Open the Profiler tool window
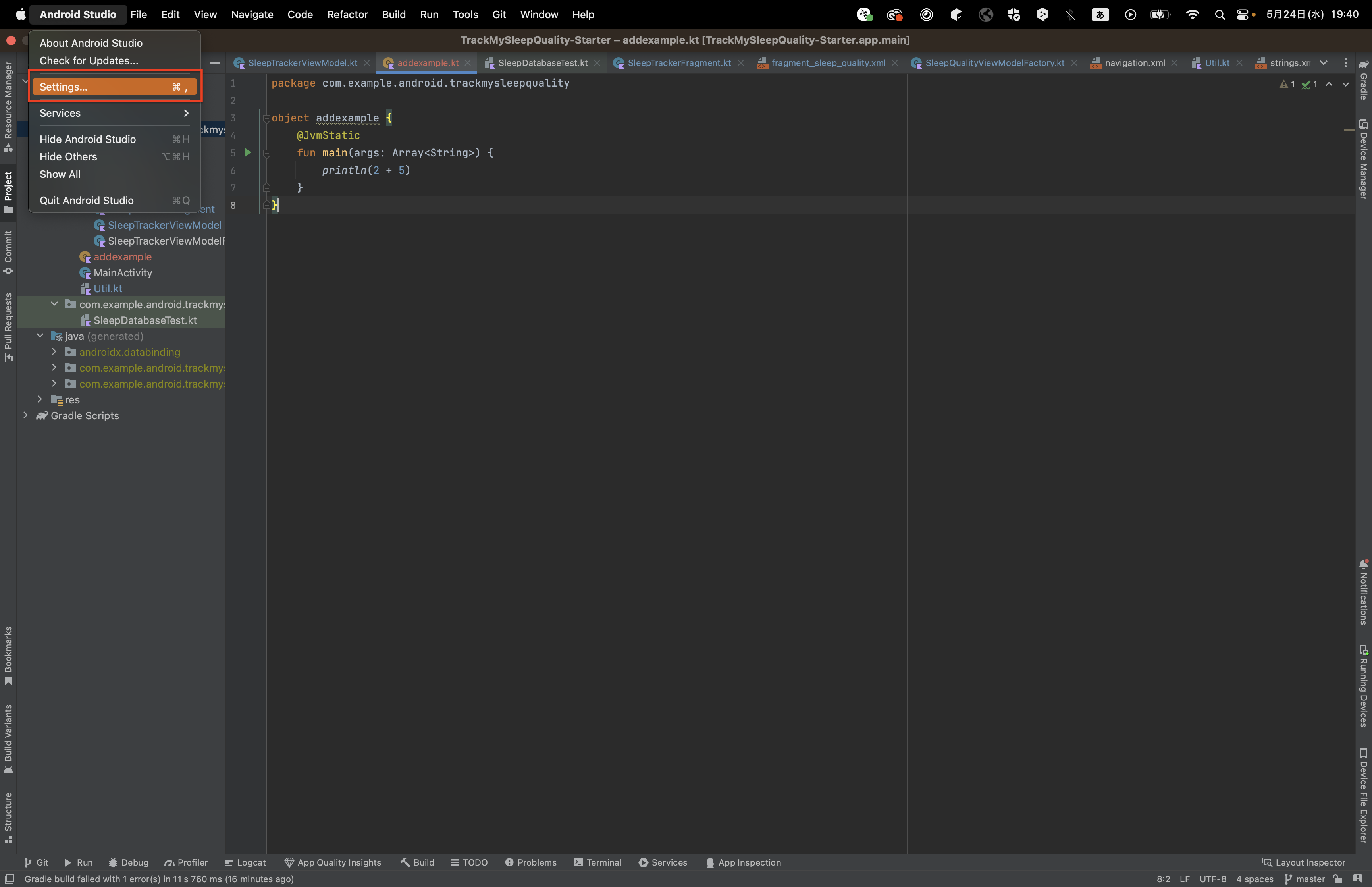The image size is (1372, 887). 185,862
